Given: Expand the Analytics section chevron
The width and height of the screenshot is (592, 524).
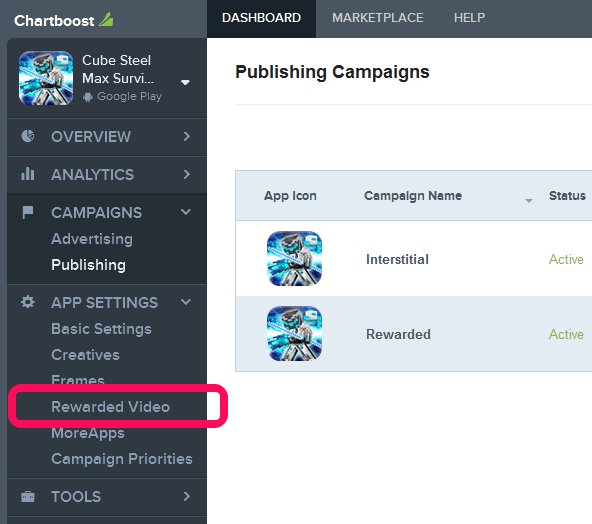Looking at the screenshot, I should [x=187, y=174].
